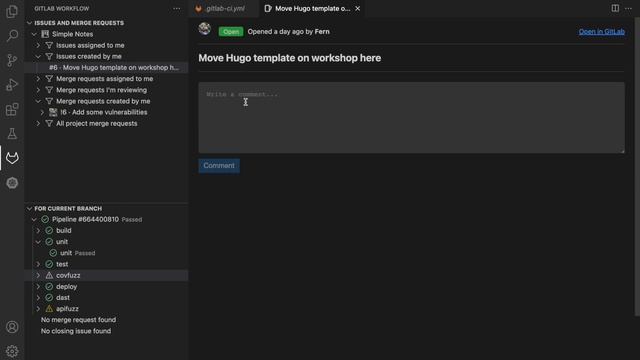
Task: Open the Testing flask view
Action: coord(12,133)
